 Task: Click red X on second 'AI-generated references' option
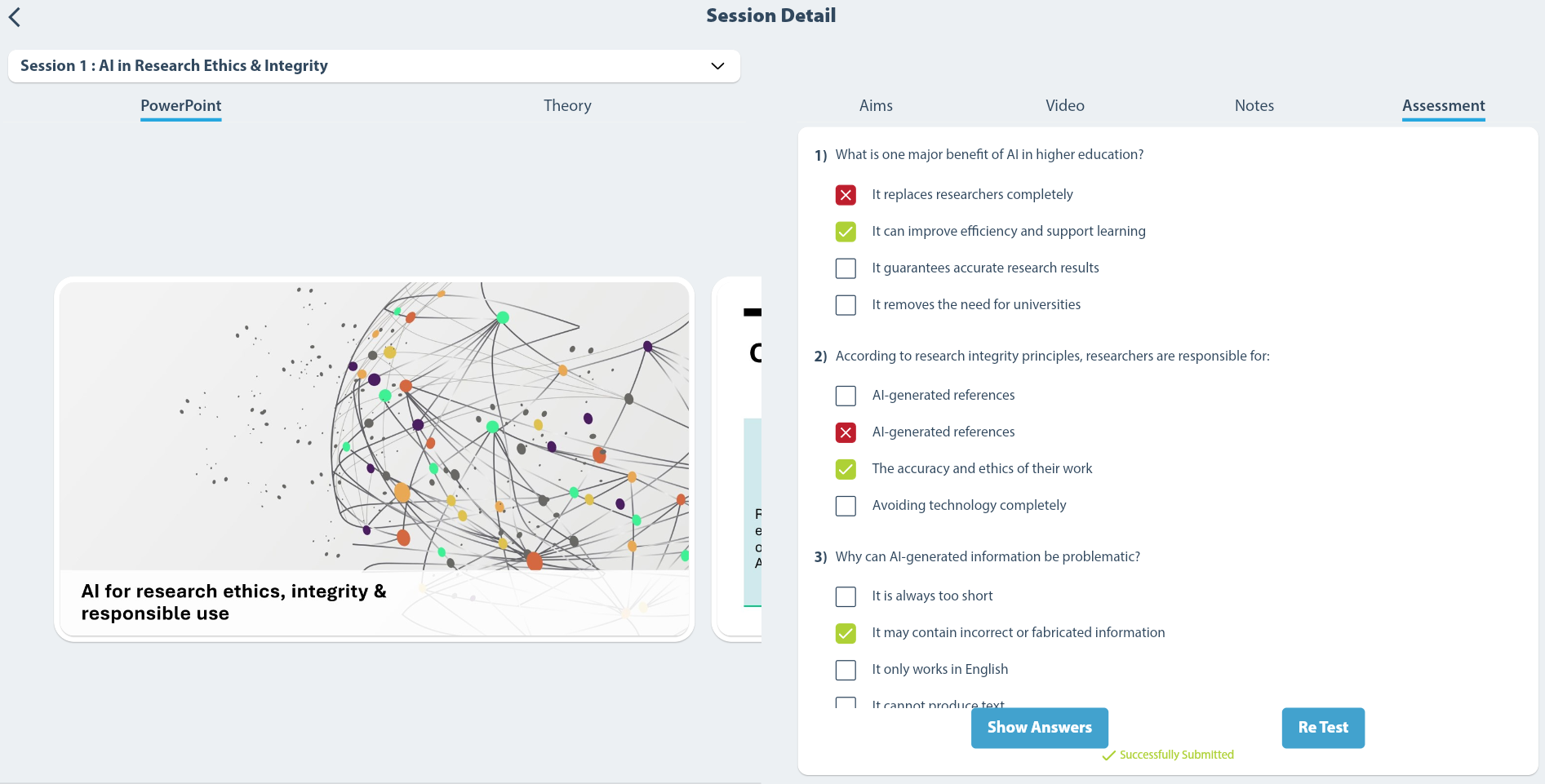coord(846,432)
